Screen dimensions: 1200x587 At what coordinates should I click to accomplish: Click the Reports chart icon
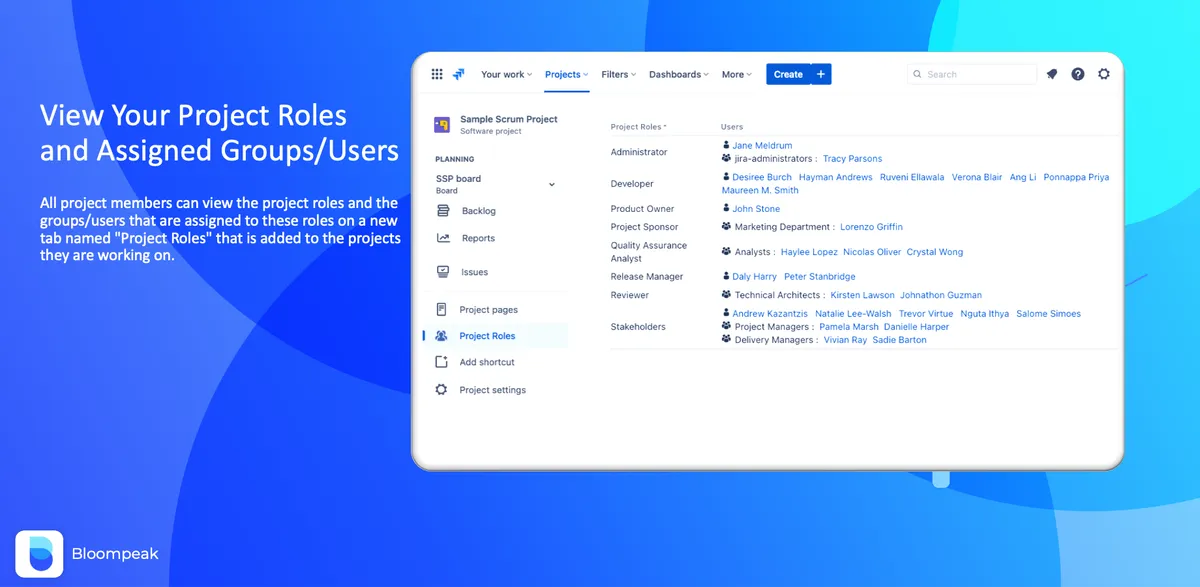pos(443,238)
